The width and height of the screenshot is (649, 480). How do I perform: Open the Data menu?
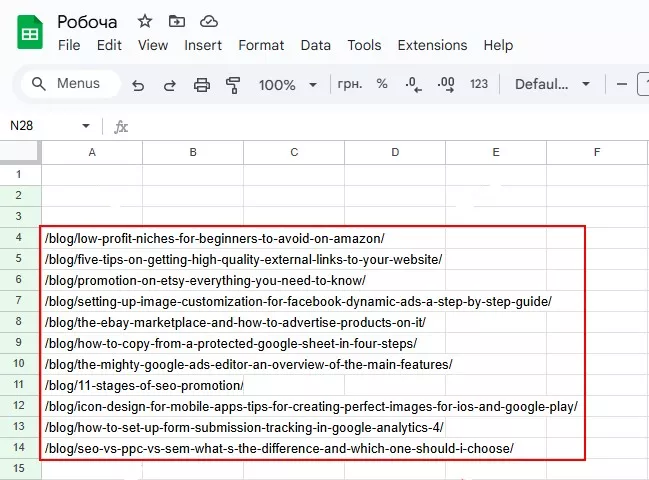pyautogui.click(x=315, y=45)
